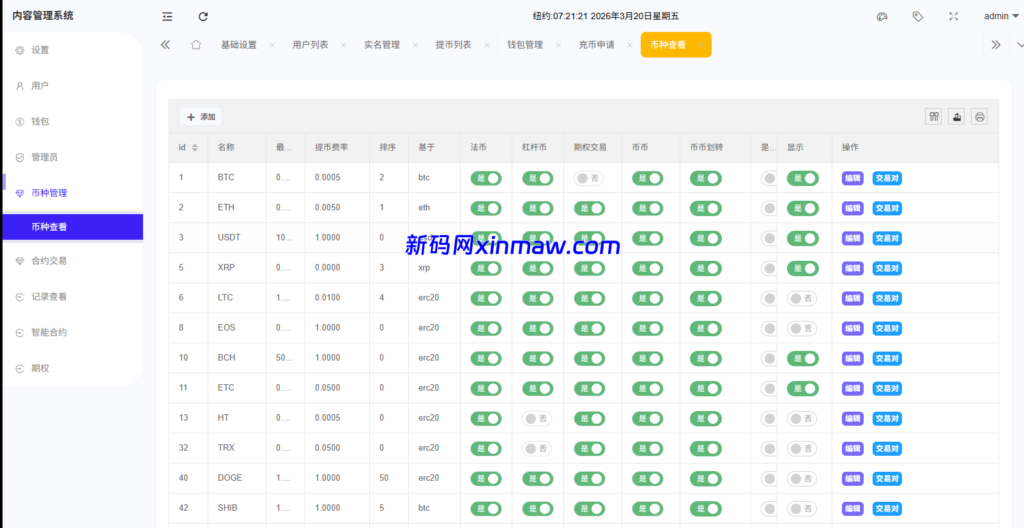
Task: Click the 排序 column header
Action: (x=387, y=148)
